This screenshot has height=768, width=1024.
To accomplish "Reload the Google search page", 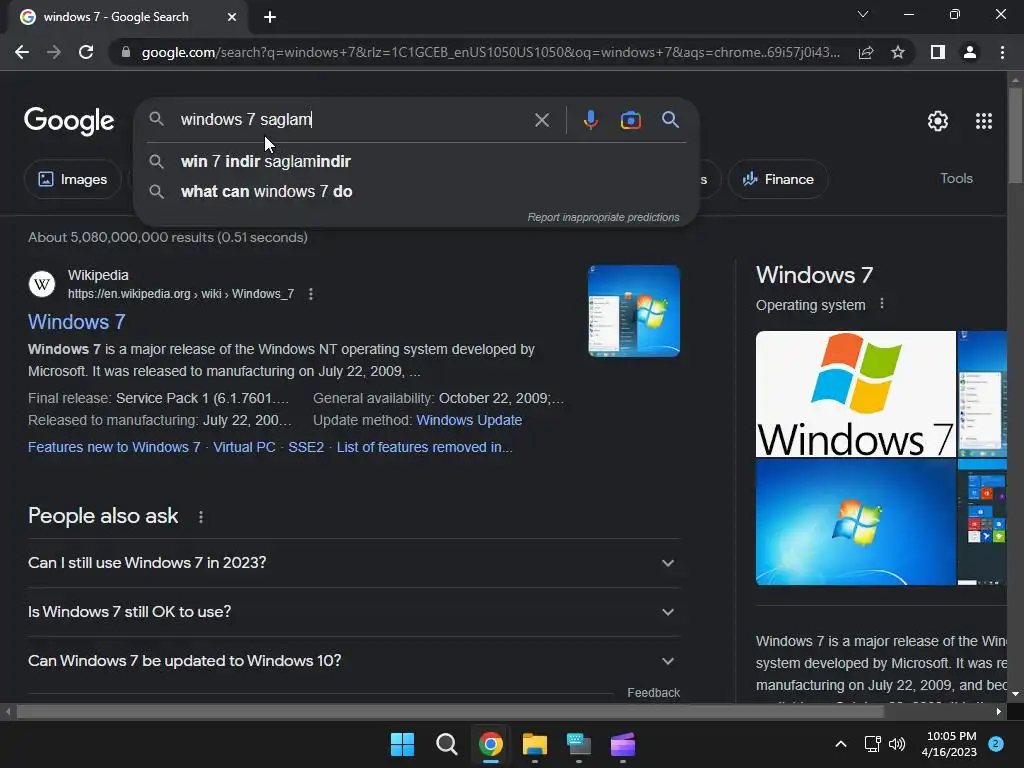I will (86, 52).
